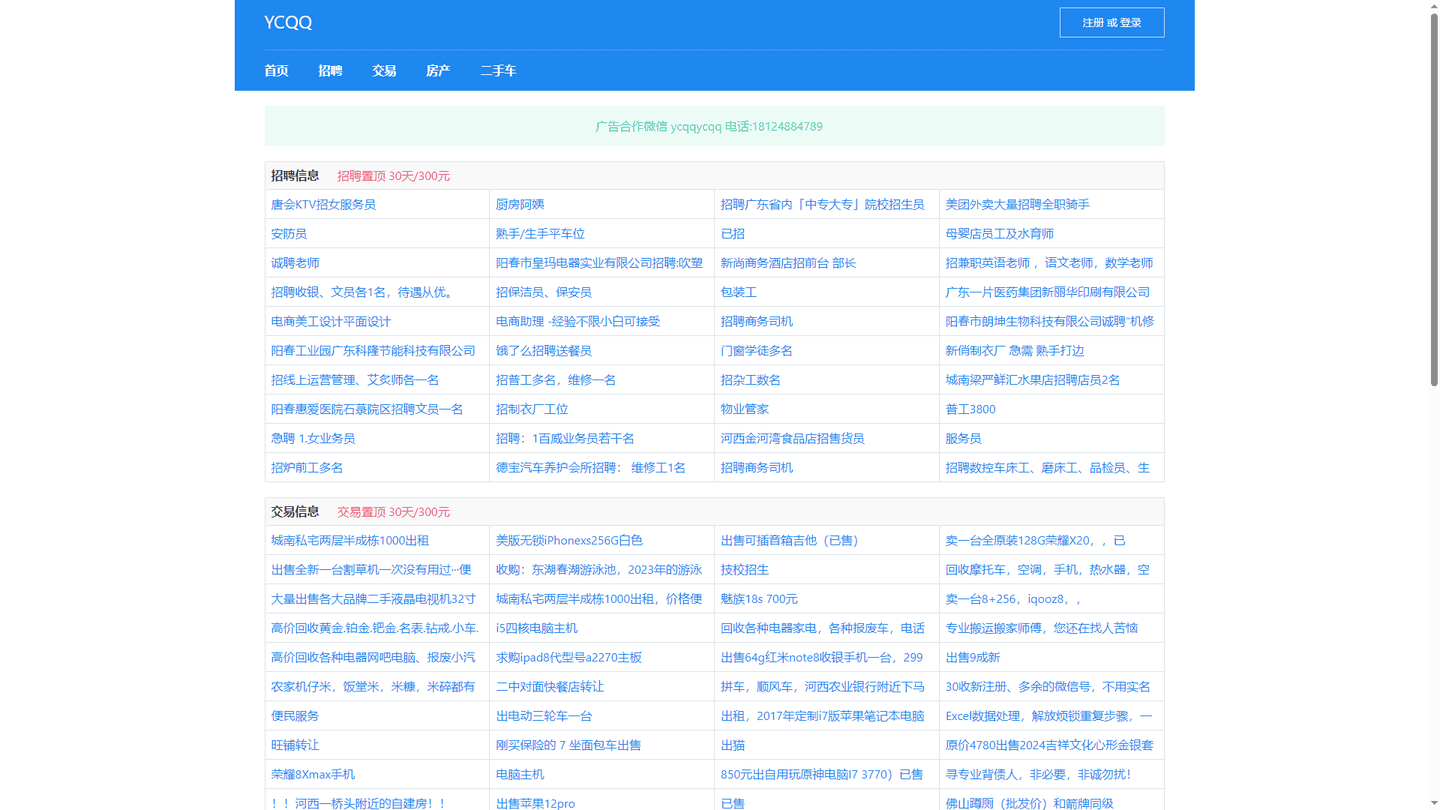Open listing 便民服务
This screenshot has height=810, width=1440.
[295, 716]
